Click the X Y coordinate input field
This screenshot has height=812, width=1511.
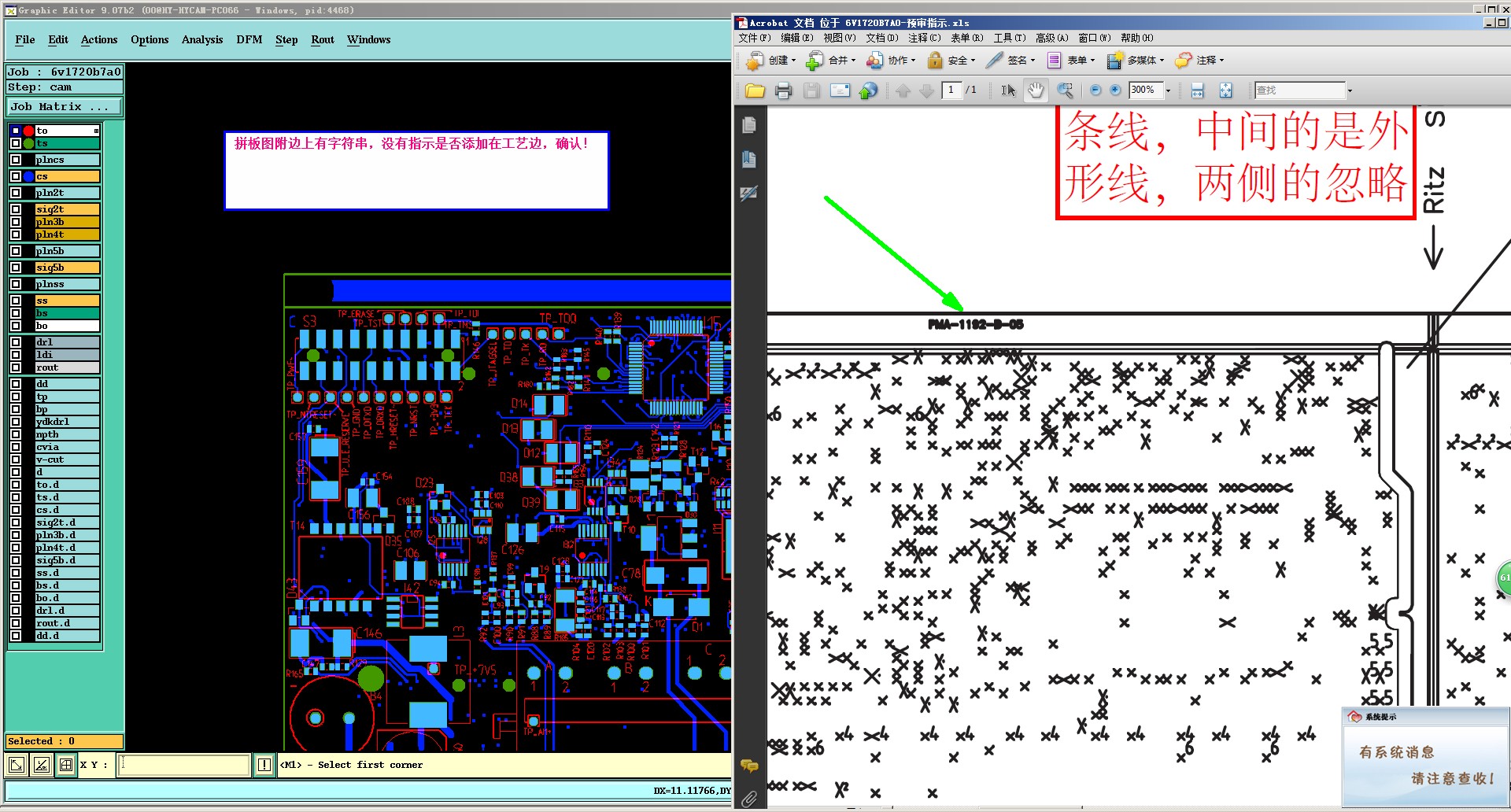[x=184, y=765]
